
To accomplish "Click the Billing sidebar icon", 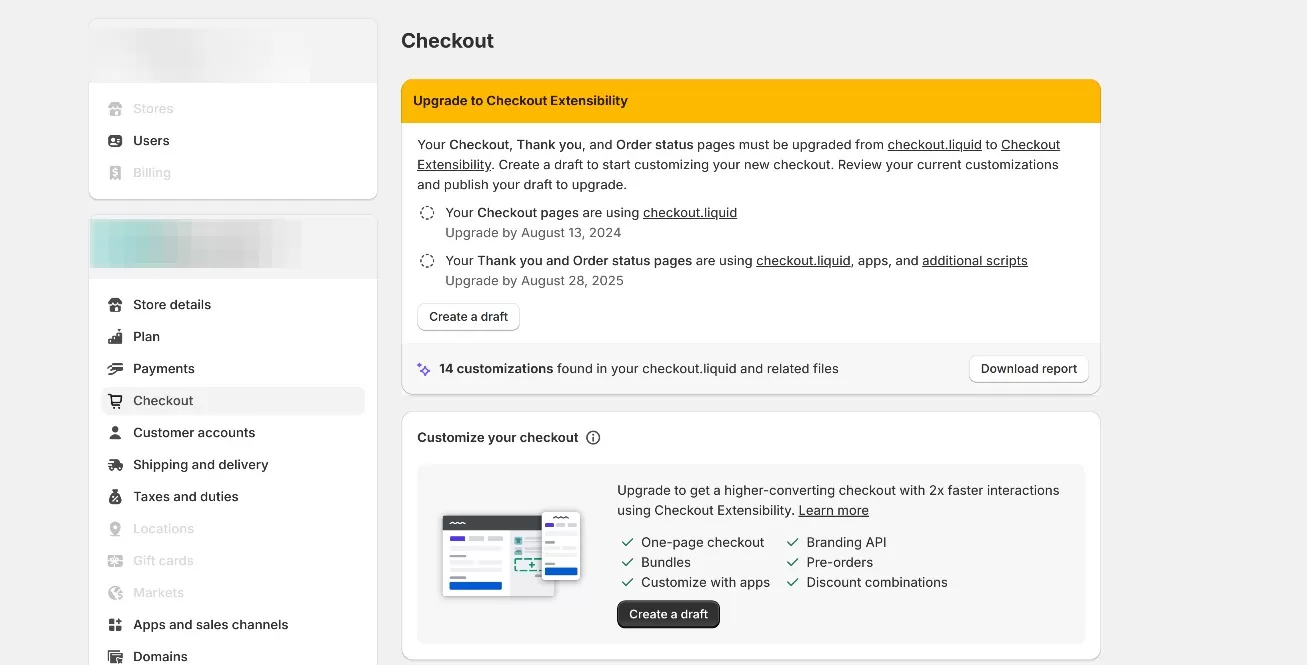I will coord(115,173).
